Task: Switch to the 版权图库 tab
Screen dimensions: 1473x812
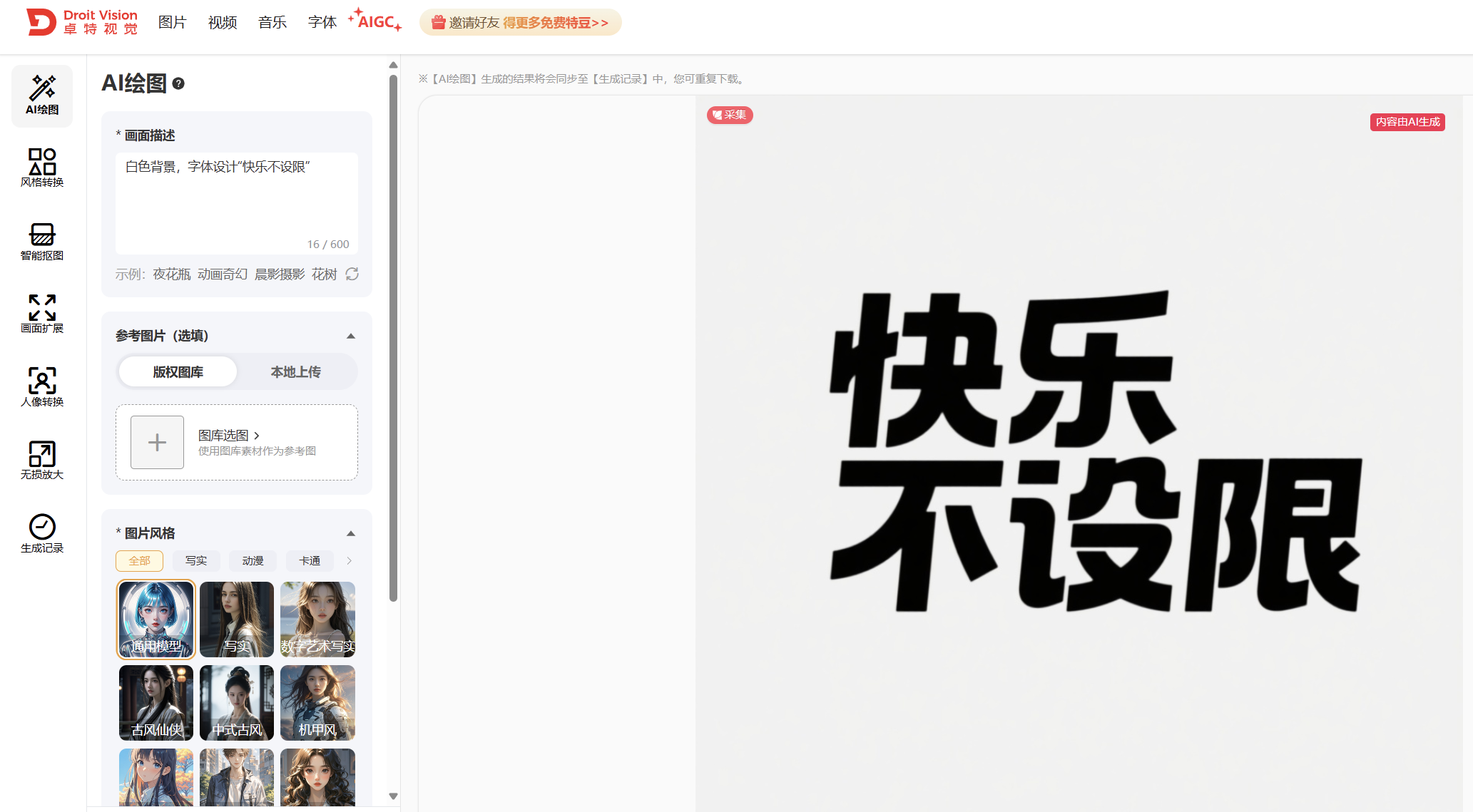Action: 178,371
